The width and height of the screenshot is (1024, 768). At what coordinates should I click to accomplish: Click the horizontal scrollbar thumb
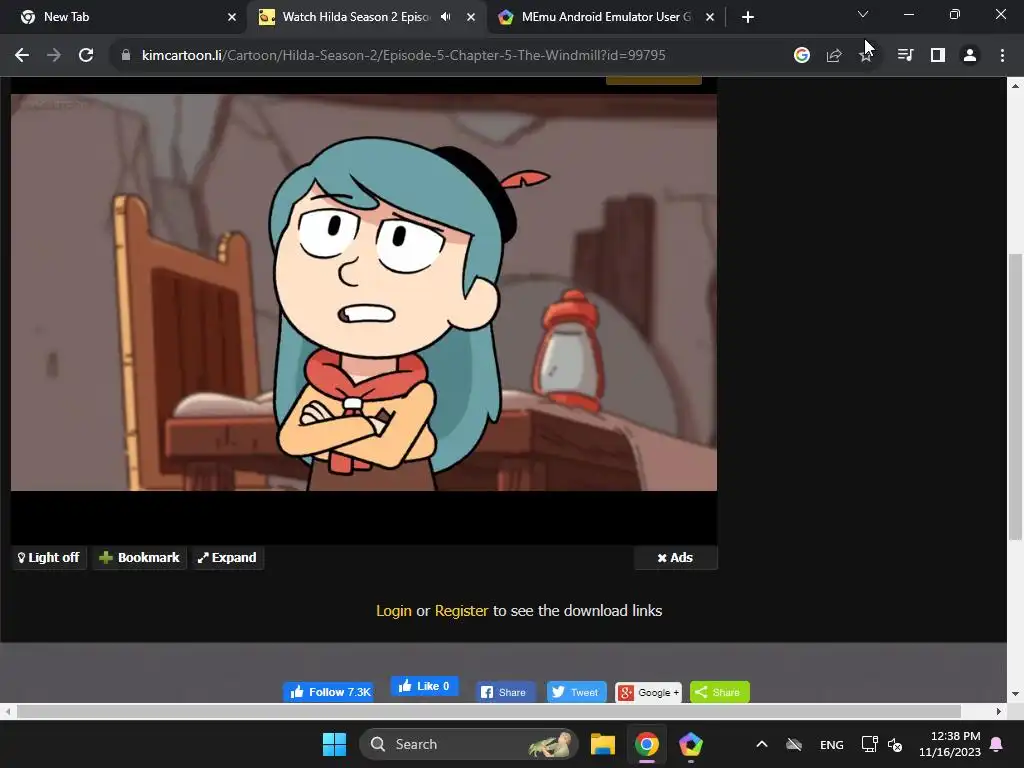point(488,711)
